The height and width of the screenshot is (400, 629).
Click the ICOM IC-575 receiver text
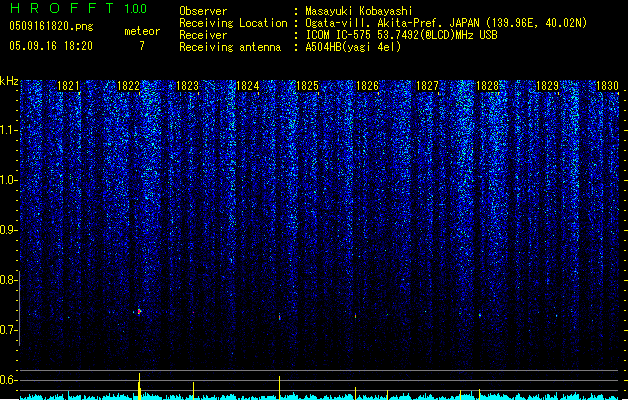401,35
